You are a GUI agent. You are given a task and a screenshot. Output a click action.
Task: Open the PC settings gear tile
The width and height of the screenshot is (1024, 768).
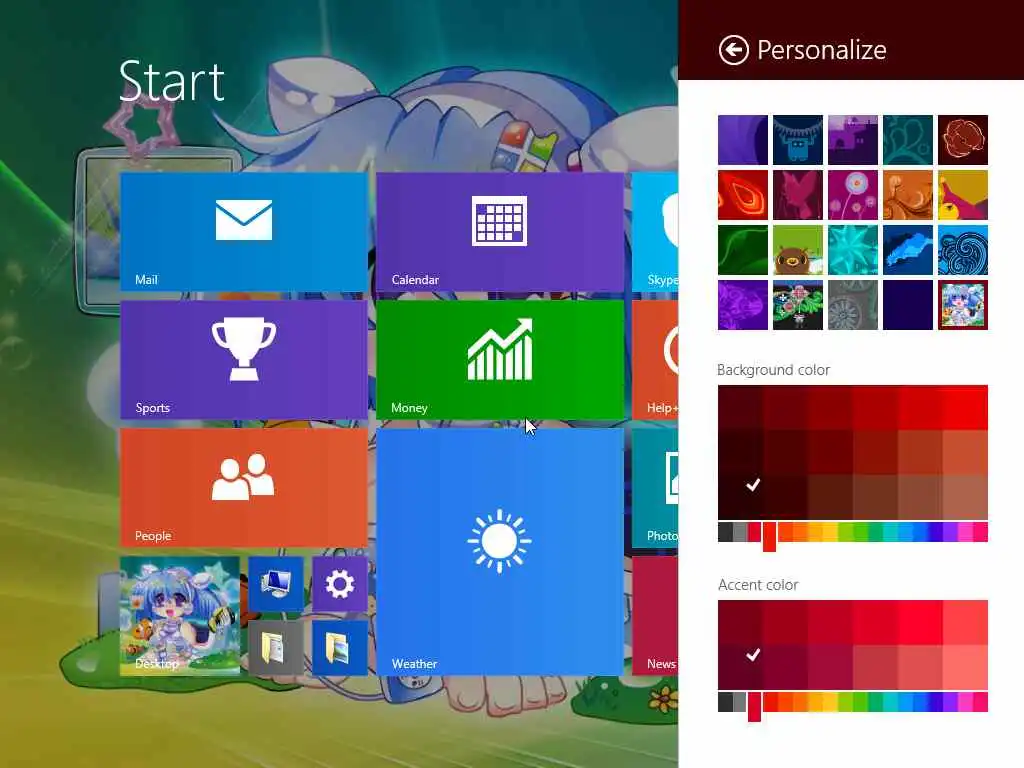pyautogui.click(x=340, y=584)
